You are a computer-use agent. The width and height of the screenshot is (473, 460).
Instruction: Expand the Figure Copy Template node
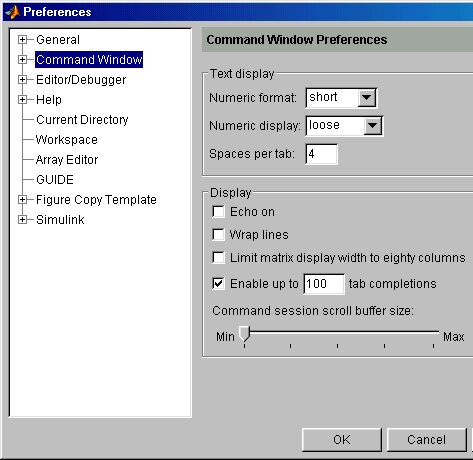click(22, 200)
